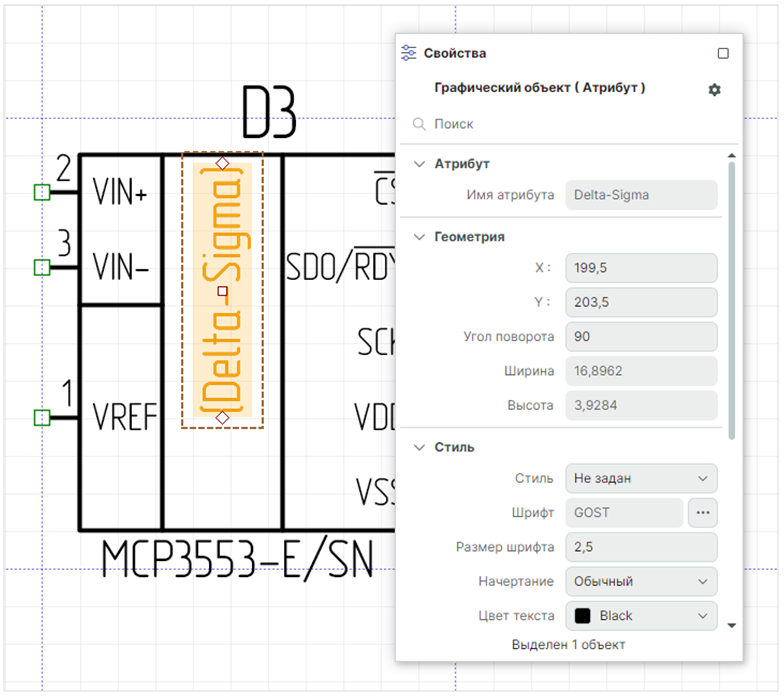Click the Угол поворота field
This screenshot has width=784, height=697.
point(641,336)
